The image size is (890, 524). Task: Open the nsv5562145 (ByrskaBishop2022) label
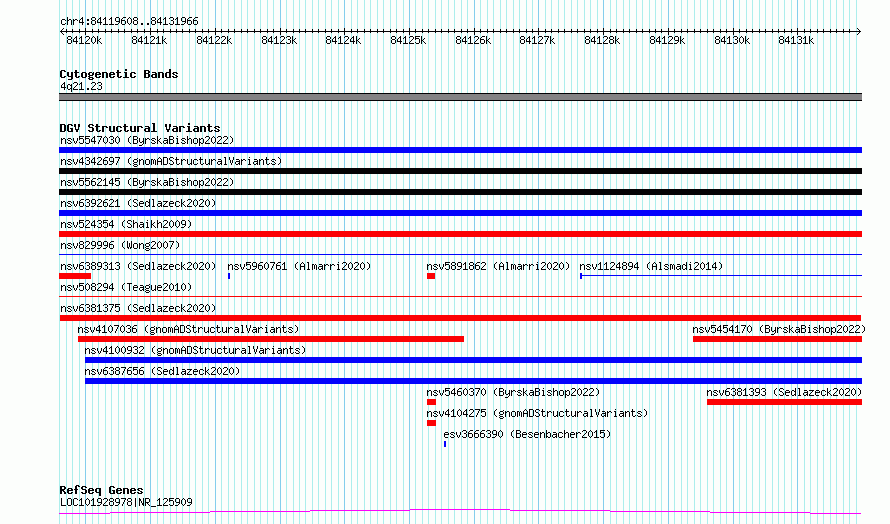tap(147, 182)
